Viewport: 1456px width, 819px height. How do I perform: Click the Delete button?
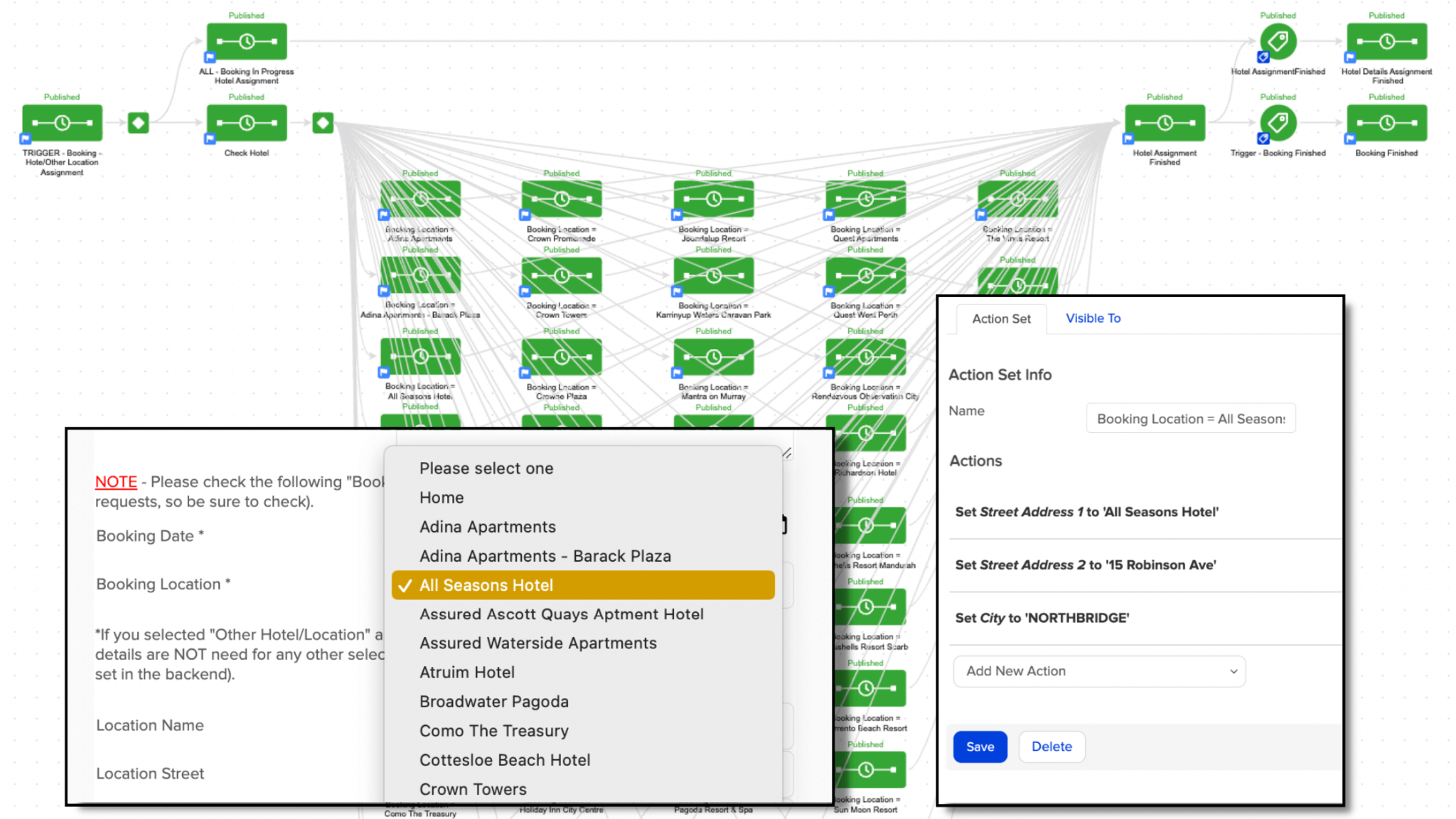[1051, 746]
